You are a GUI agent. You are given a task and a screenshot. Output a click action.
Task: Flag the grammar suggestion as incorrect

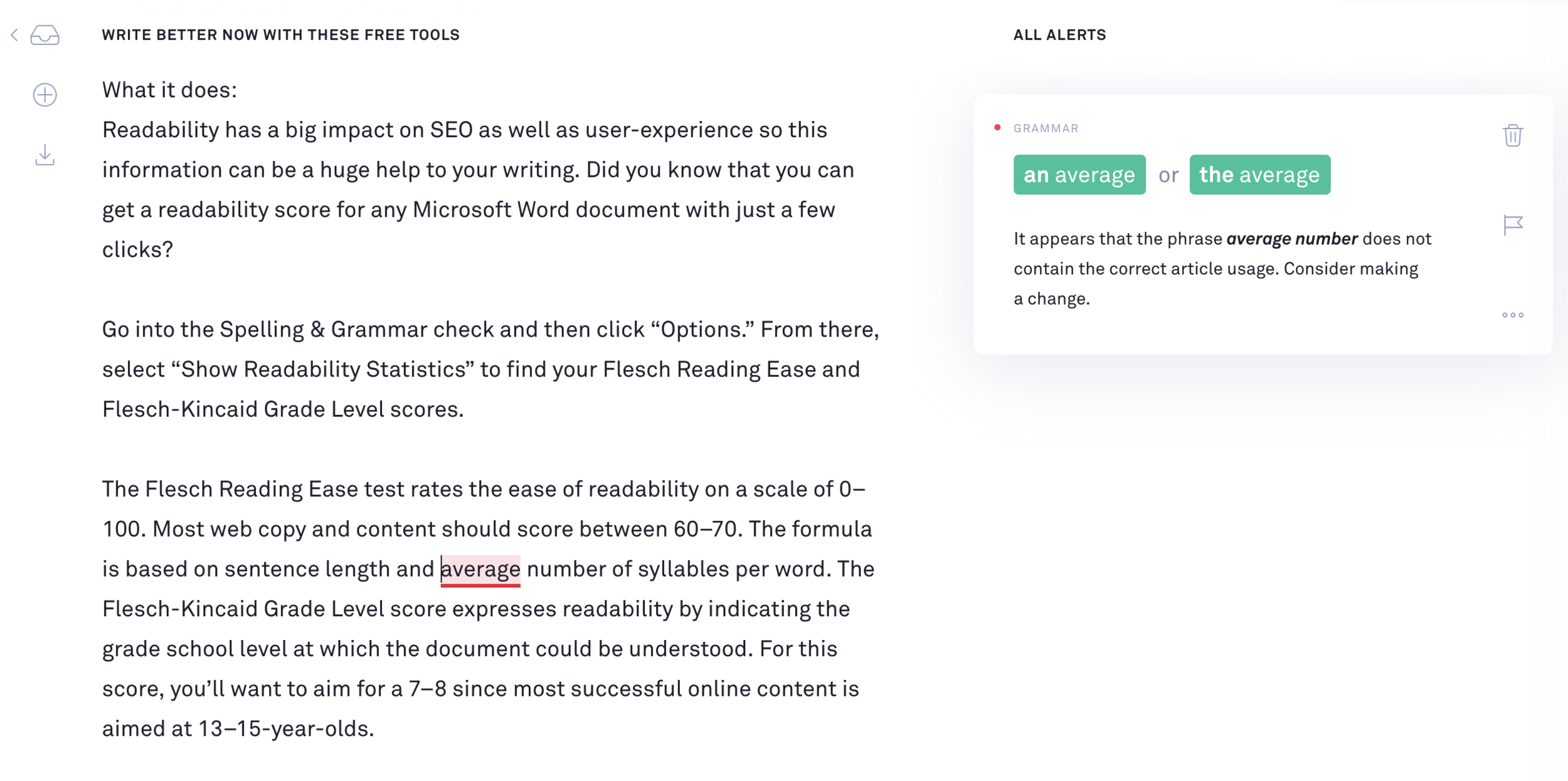tap(1513, 224)
